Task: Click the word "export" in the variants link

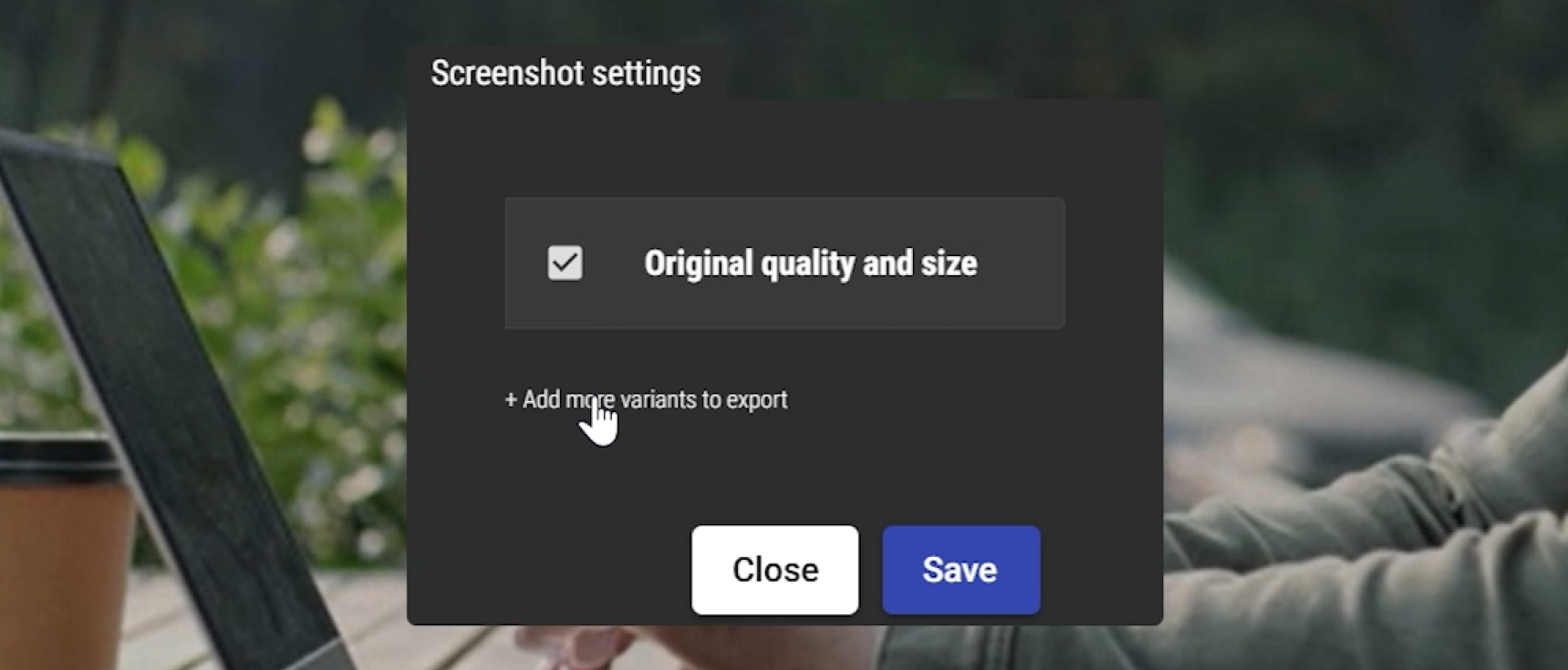Action: click(757, 399)
